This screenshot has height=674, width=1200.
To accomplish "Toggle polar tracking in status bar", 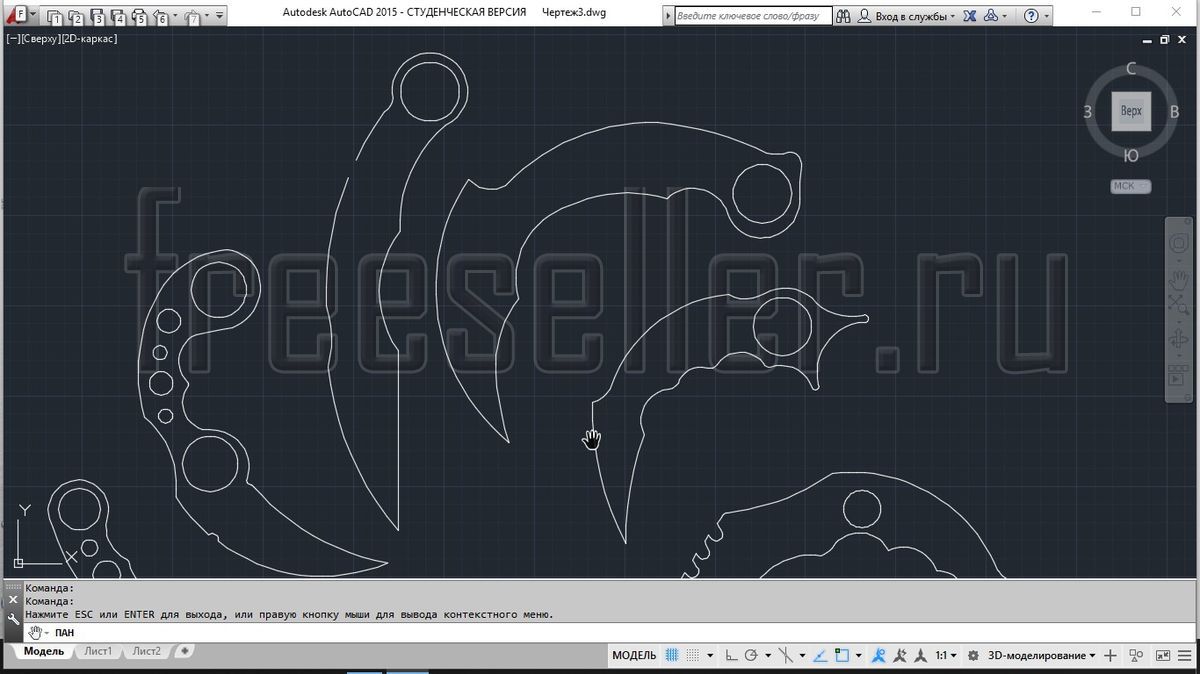I will [751, 656].
